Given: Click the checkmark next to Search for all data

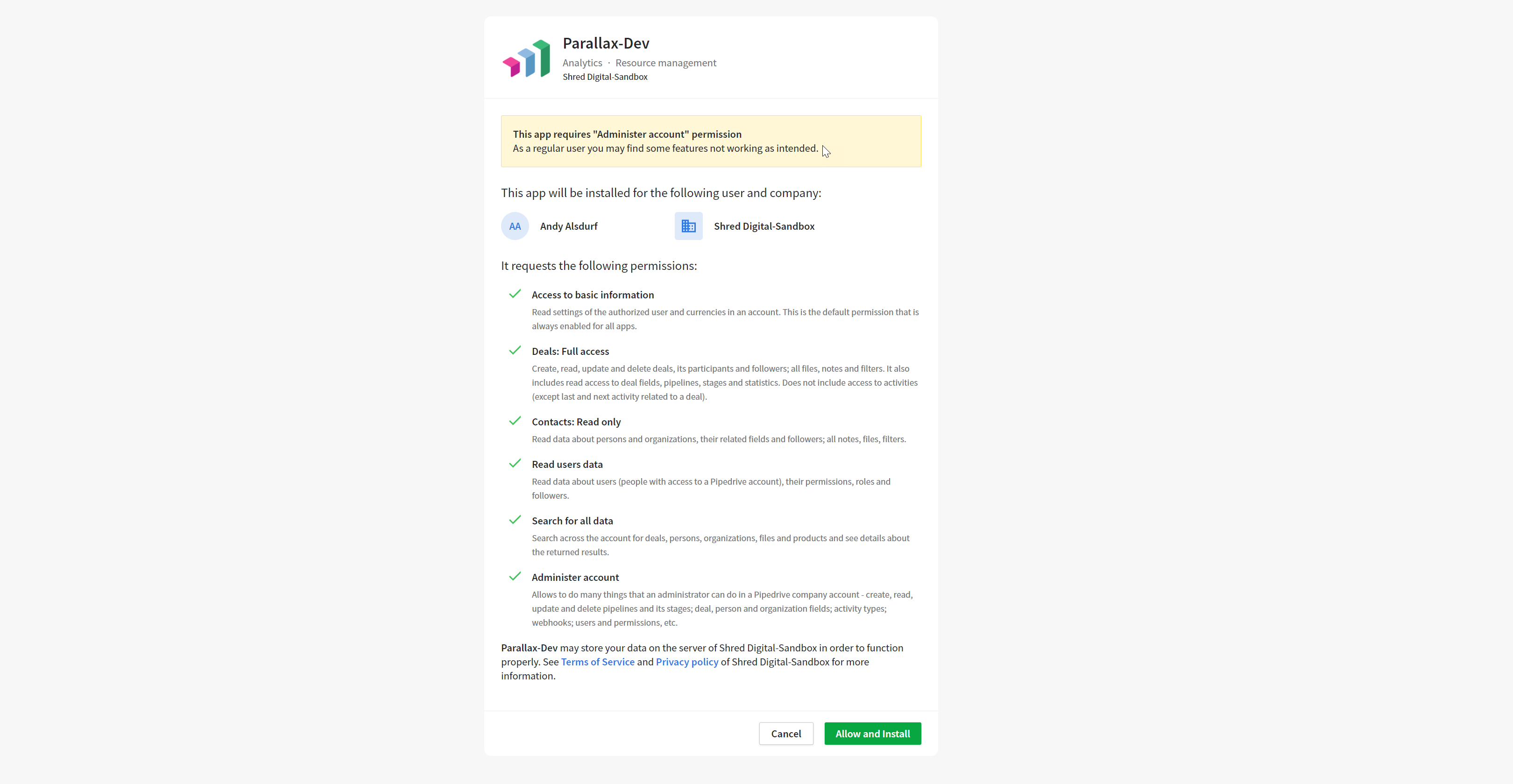Looking at the screenshot, I should click(515, 520).
